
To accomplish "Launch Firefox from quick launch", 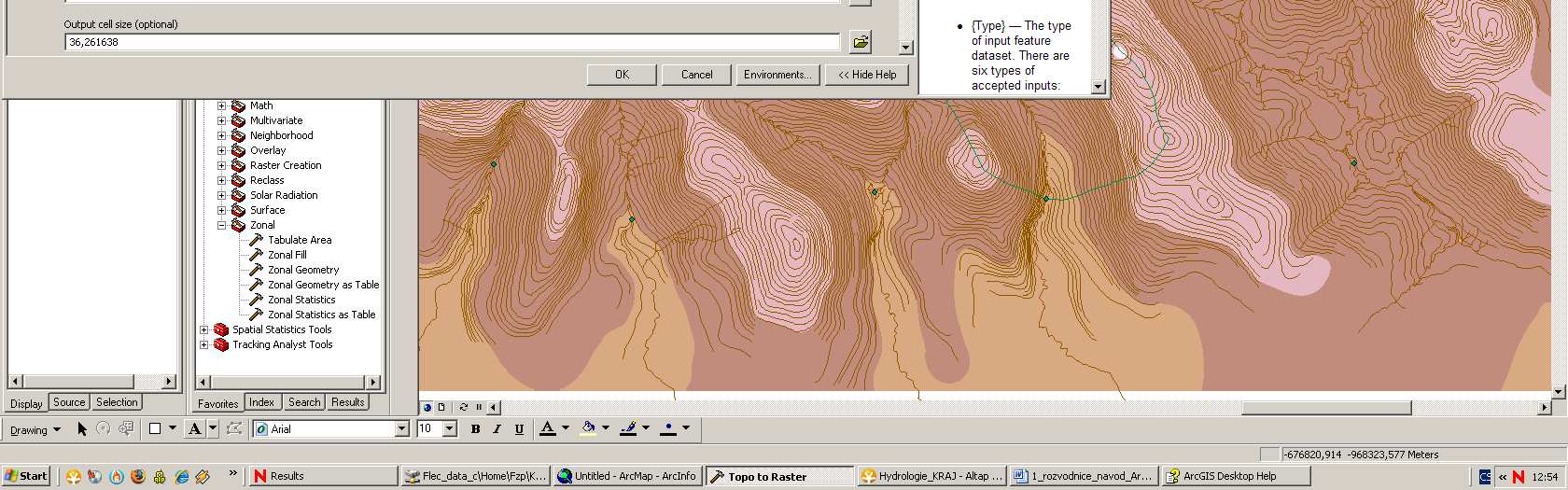I will tap(138, 476).
